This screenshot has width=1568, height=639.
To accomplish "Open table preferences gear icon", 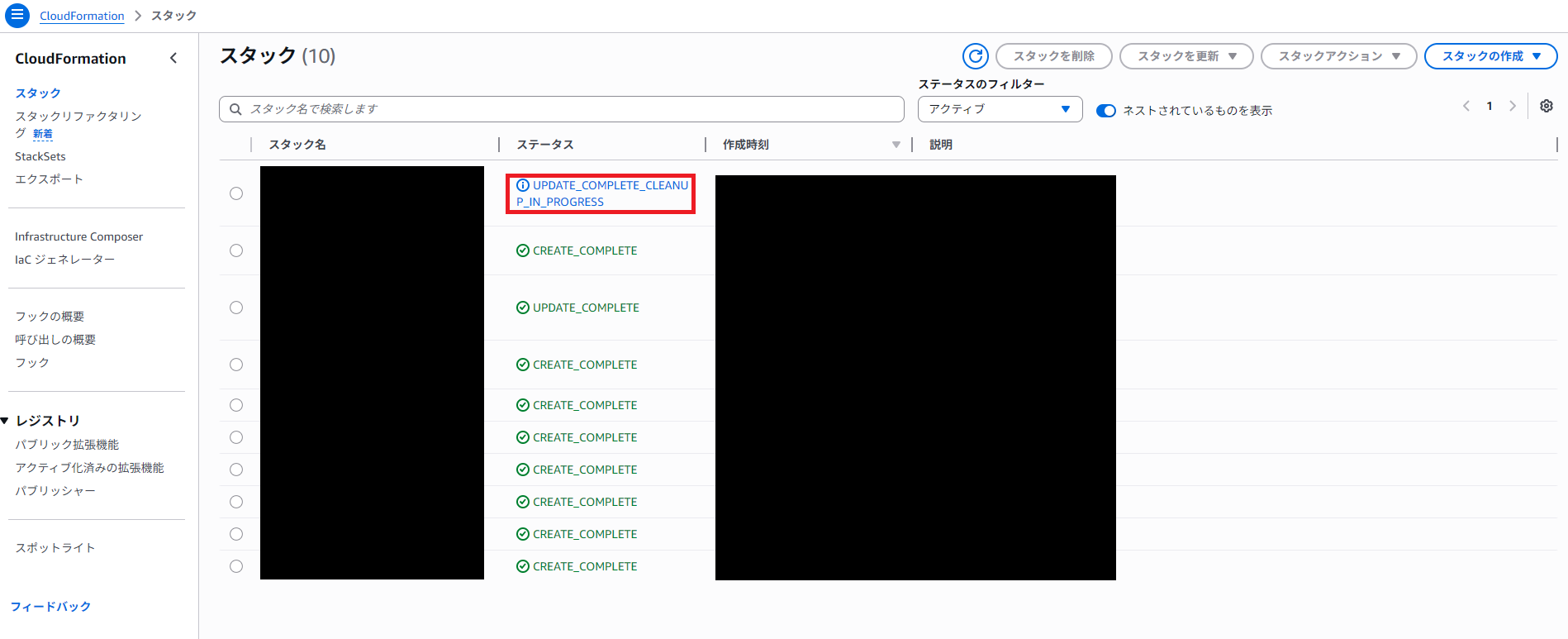I will click(1546, 106).
